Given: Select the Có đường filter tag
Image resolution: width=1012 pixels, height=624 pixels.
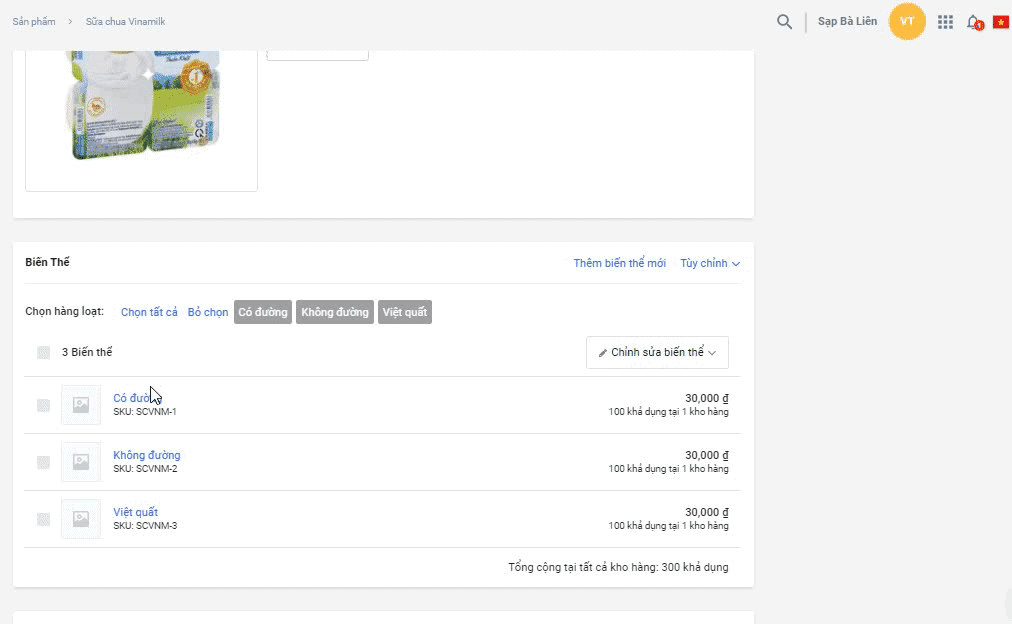Looking at the screenshot, I should 263,312.
